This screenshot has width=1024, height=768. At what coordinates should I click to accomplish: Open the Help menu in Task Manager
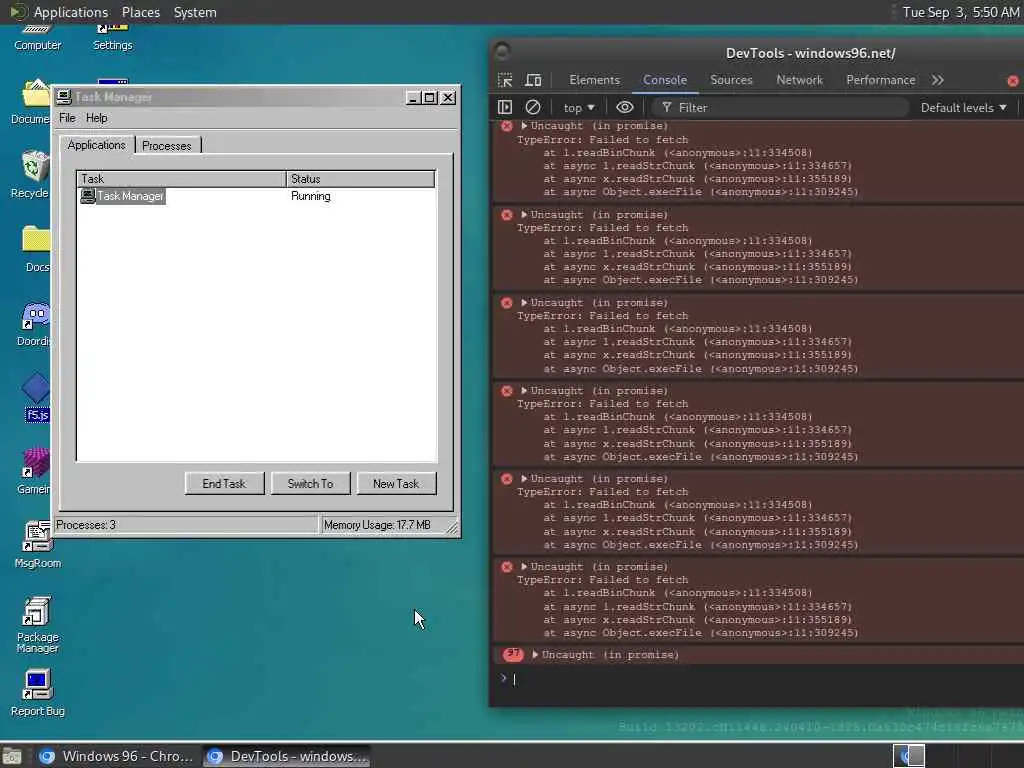pyautogui.click(x=97, y=118)
